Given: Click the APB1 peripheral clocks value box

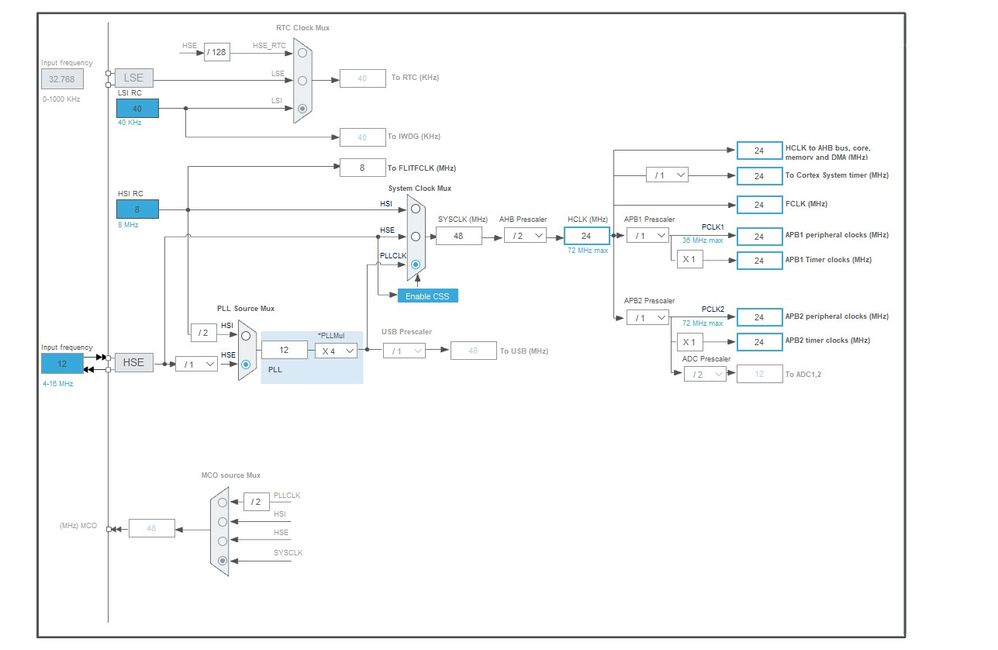Looking at the screenshot, I should coord(759,236).
